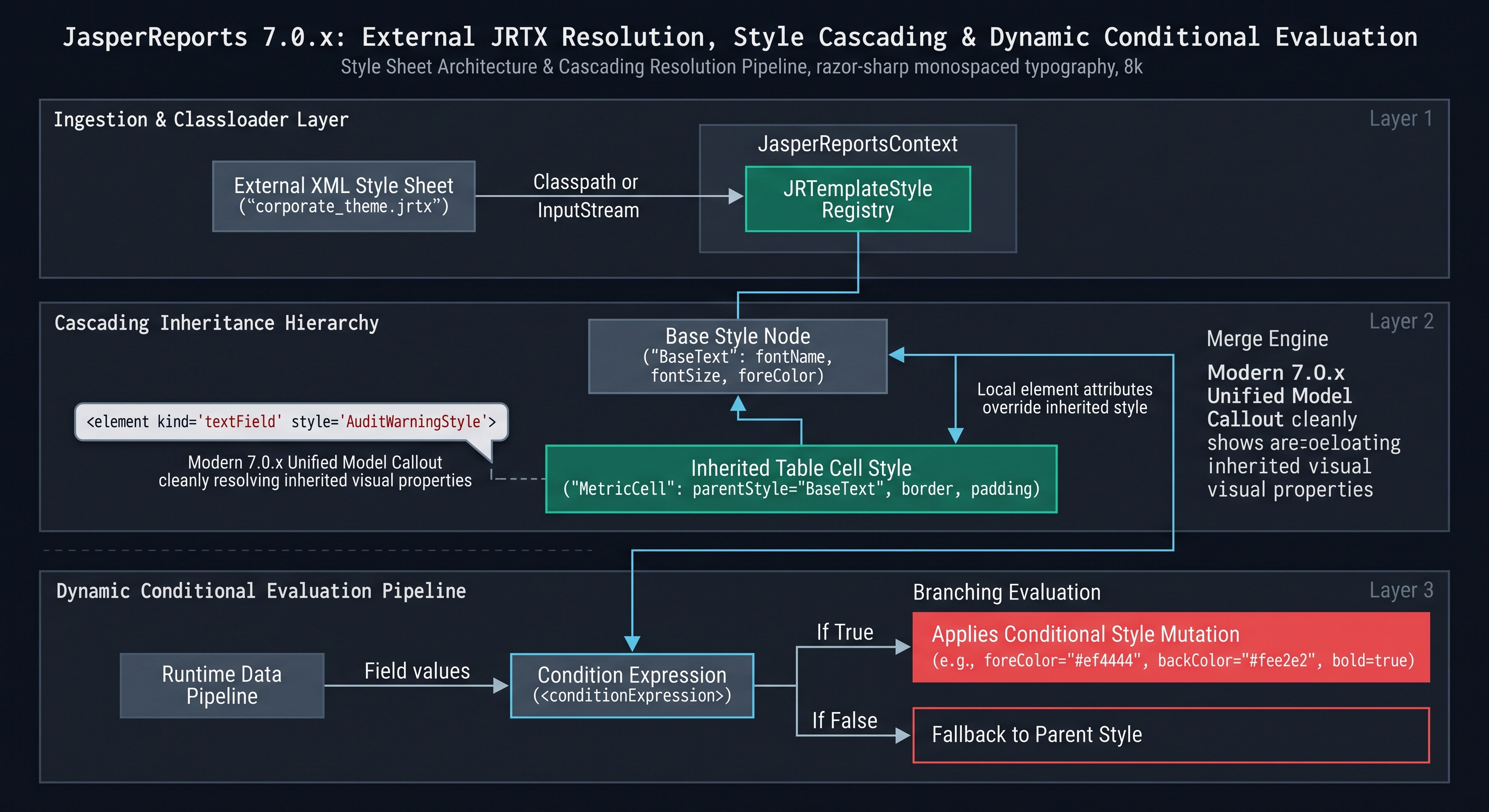Viewport: 1489px width, 812px height.
Task: Click the 'Dynamic Conditional Evaluation Pipeline' title
Action: pyautogui.click(x=261, y=591)
